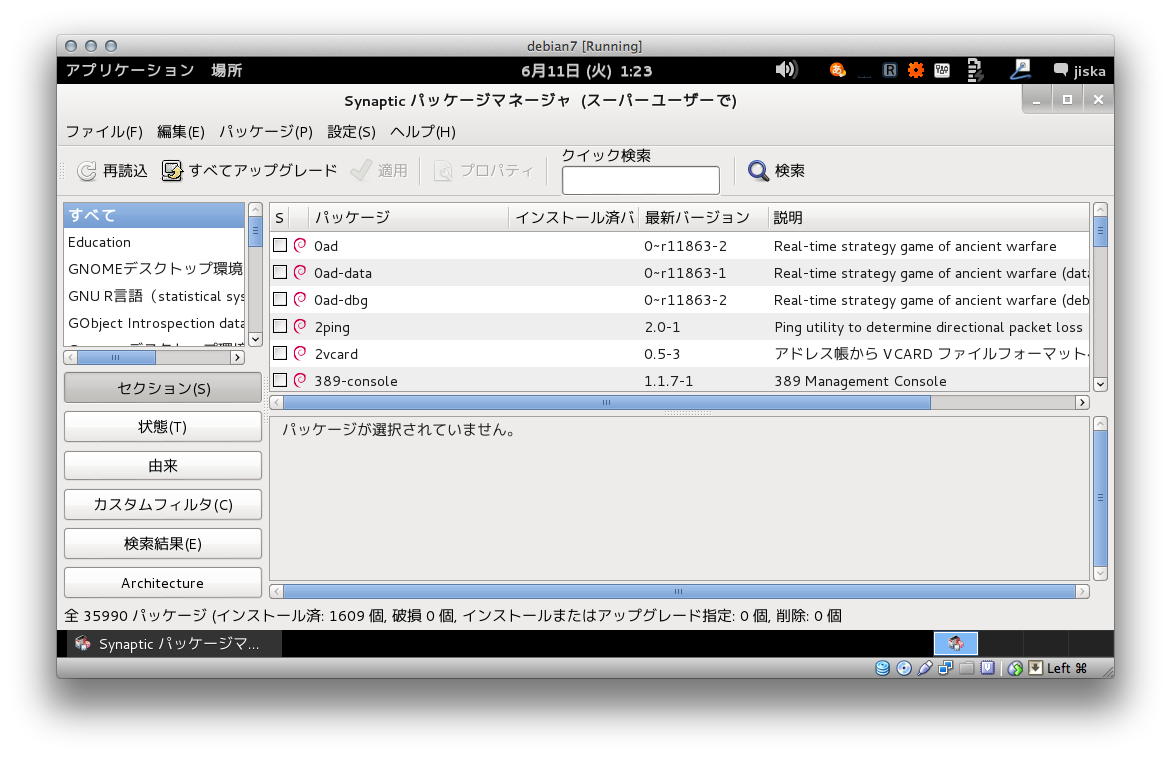The height and width of the screenshot is (757, 1171).
Task: Click description pane vertical scrollbar thumb
Action: point(1100,498)
